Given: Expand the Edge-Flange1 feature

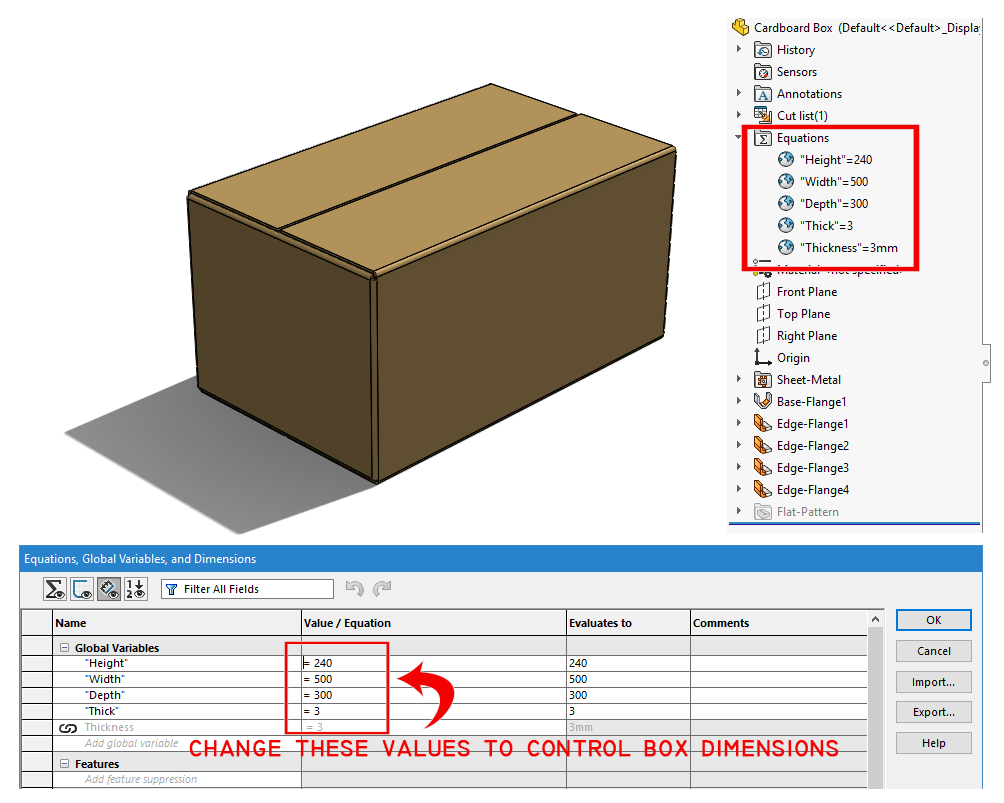Looking at the screenshot, I should (x=739, y=423).
